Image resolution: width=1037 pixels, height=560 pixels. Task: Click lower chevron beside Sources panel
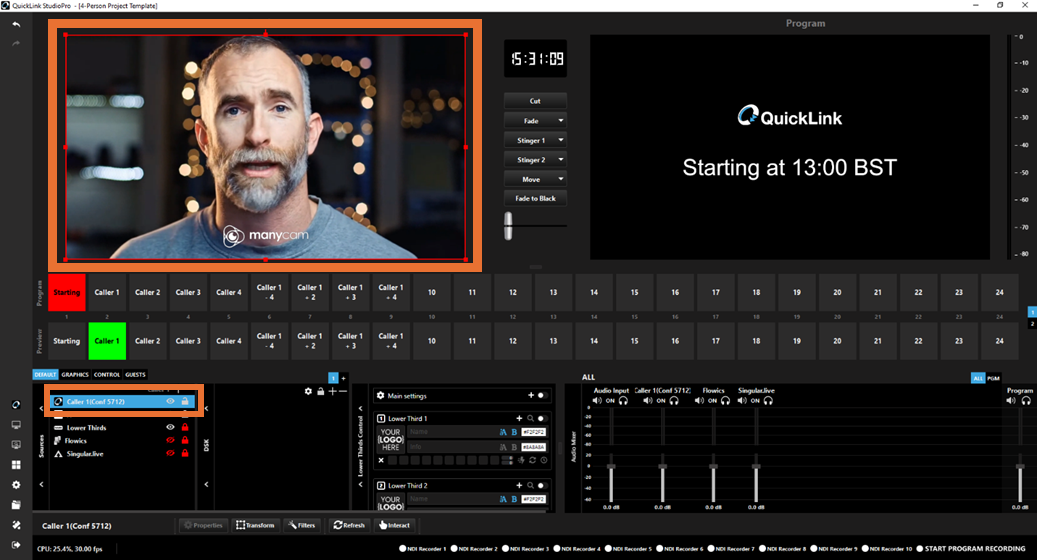[42, 484]
